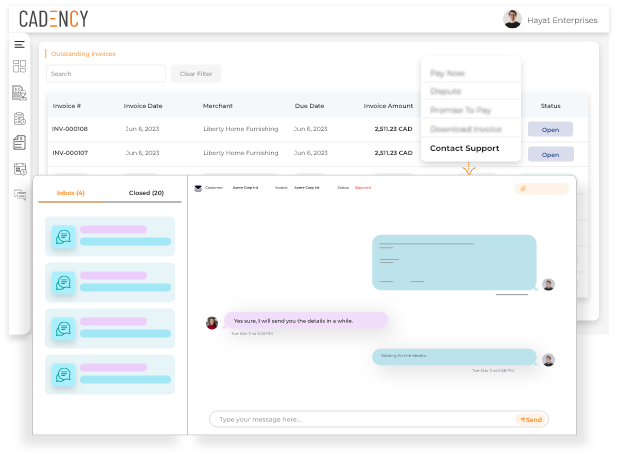
Task: Select Promise To Pay menu entry
Action: pos(460,110)
